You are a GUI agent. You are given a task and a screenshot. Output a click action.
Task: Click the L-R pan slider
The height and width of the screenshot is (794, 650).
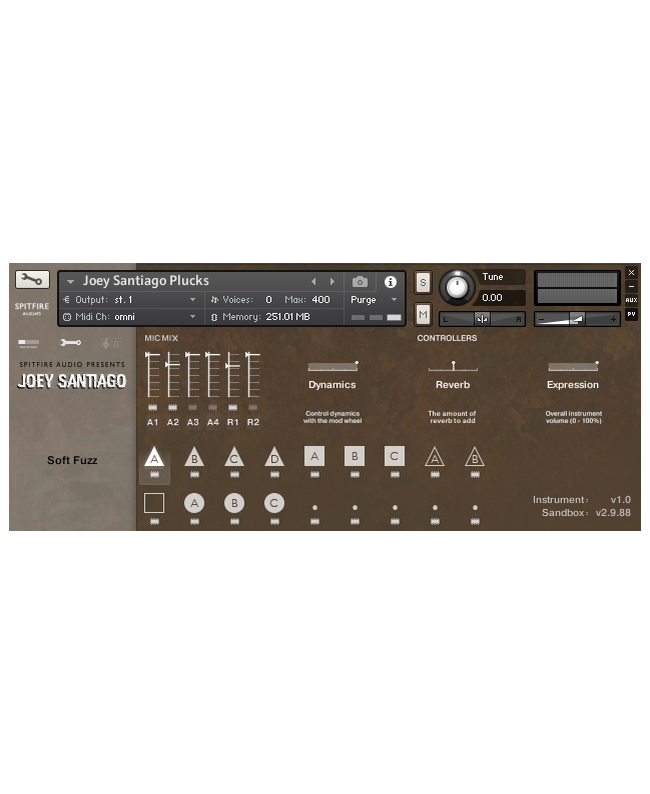[x=482, y=319]
